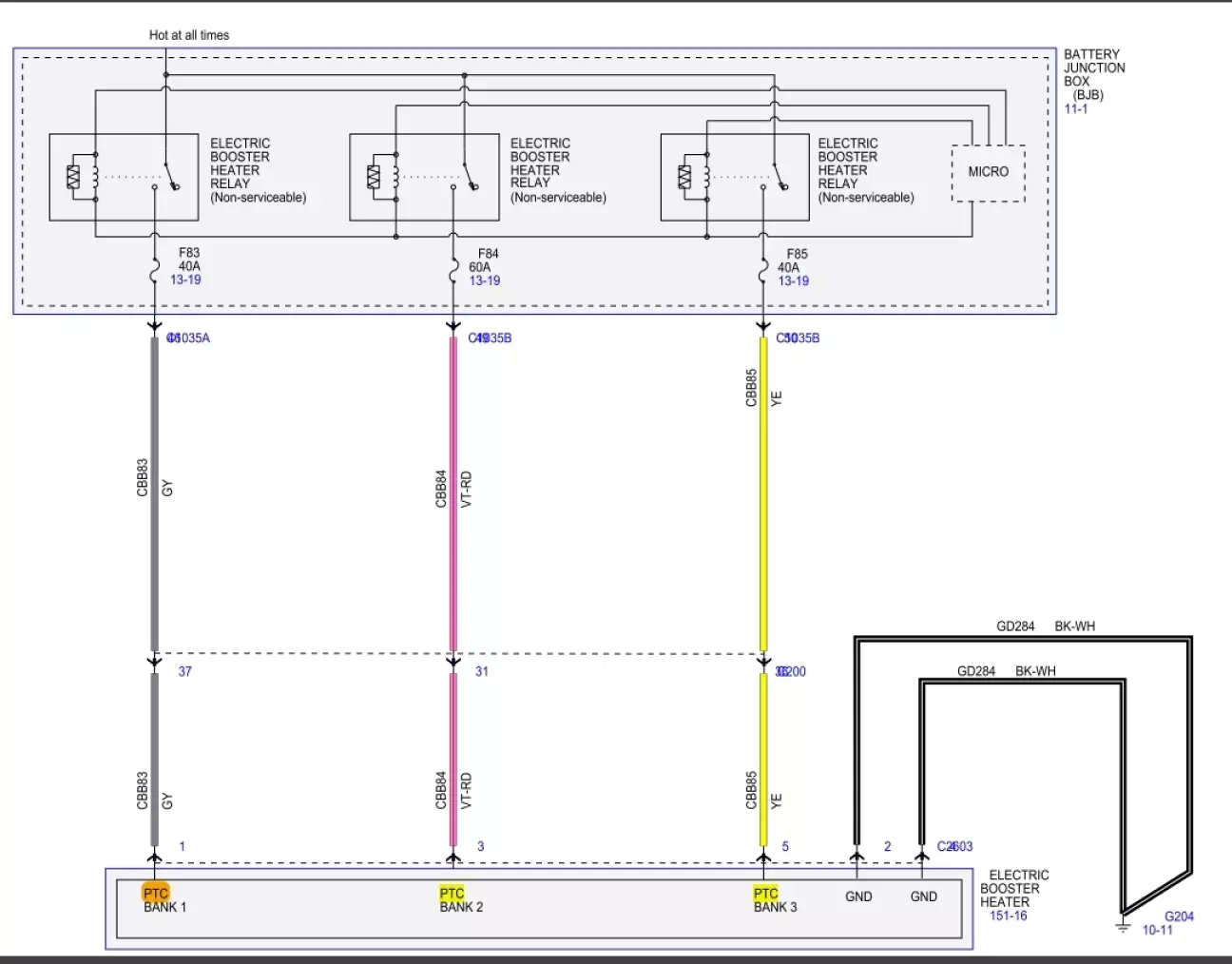Viewport: 1232px width, 964px height.
Task: Click the G204 ground reference label
Action: (x=1179, y=916)
